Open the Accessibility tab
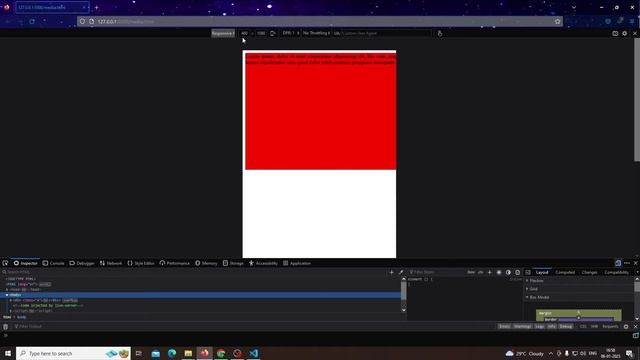 [263, 263]
